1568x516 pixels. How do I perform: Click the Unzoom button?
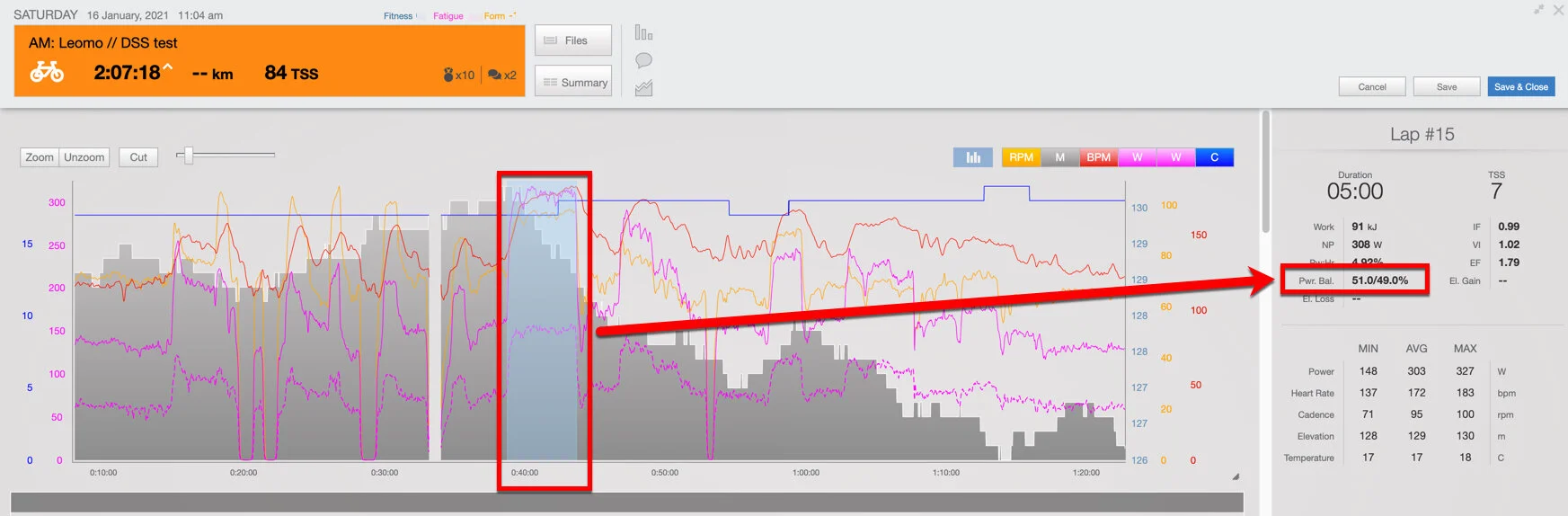tap(84, 157)
